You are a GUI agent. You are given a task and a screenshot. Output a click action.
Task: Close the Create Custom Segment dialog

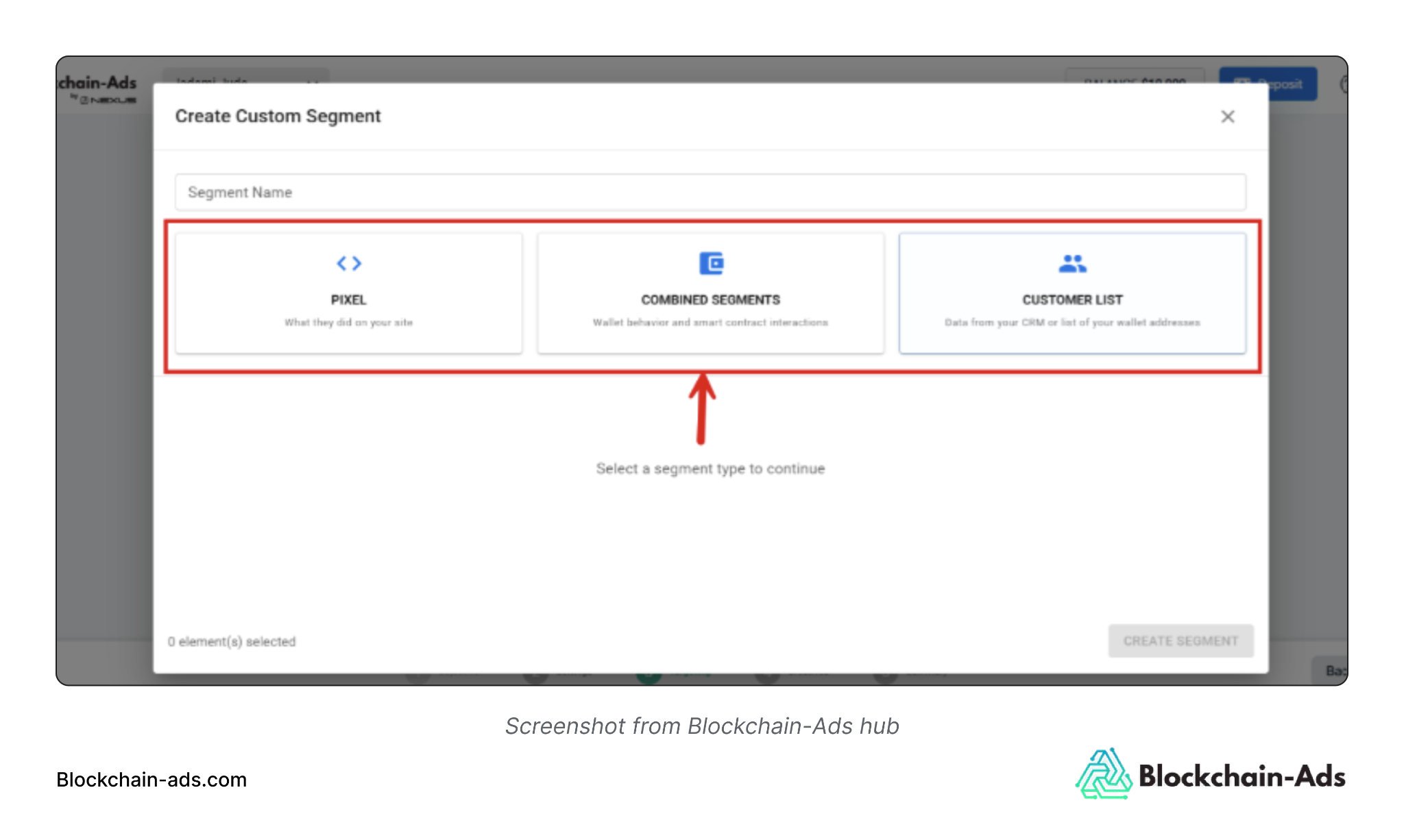click(1227, 116)
